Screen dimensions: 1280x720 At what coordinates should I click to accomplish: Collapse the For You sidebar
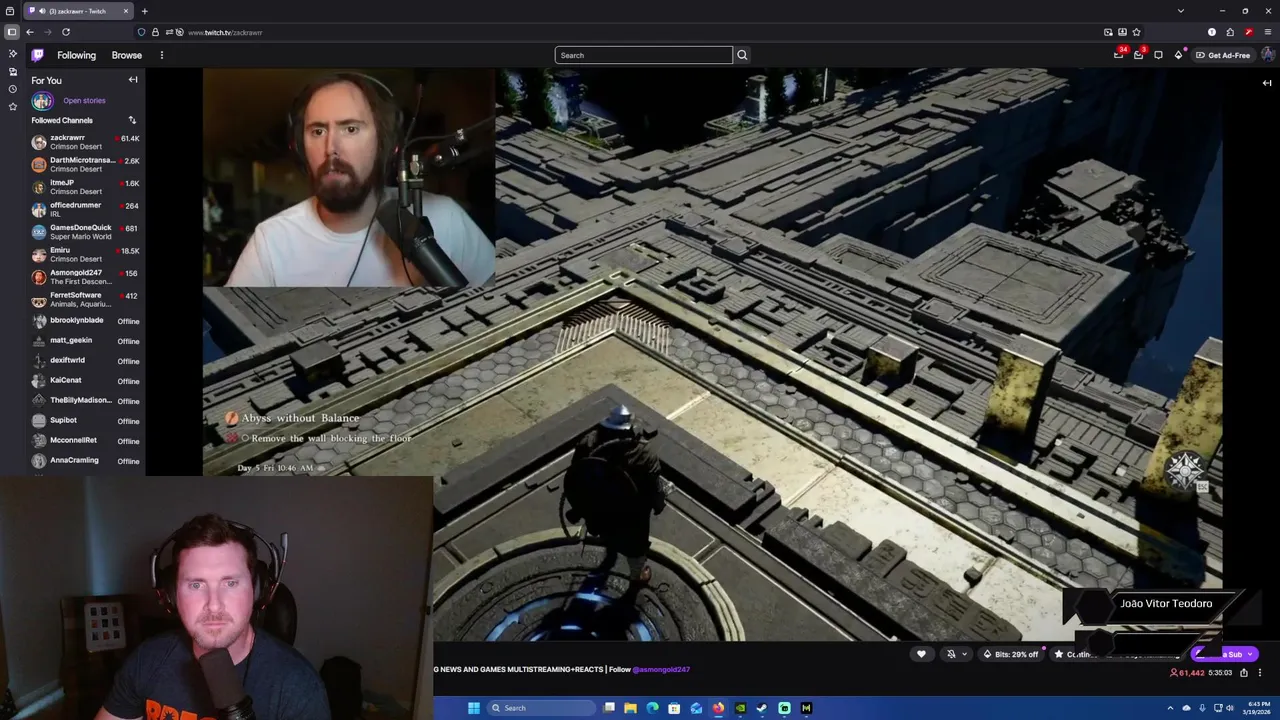(132, 80)
